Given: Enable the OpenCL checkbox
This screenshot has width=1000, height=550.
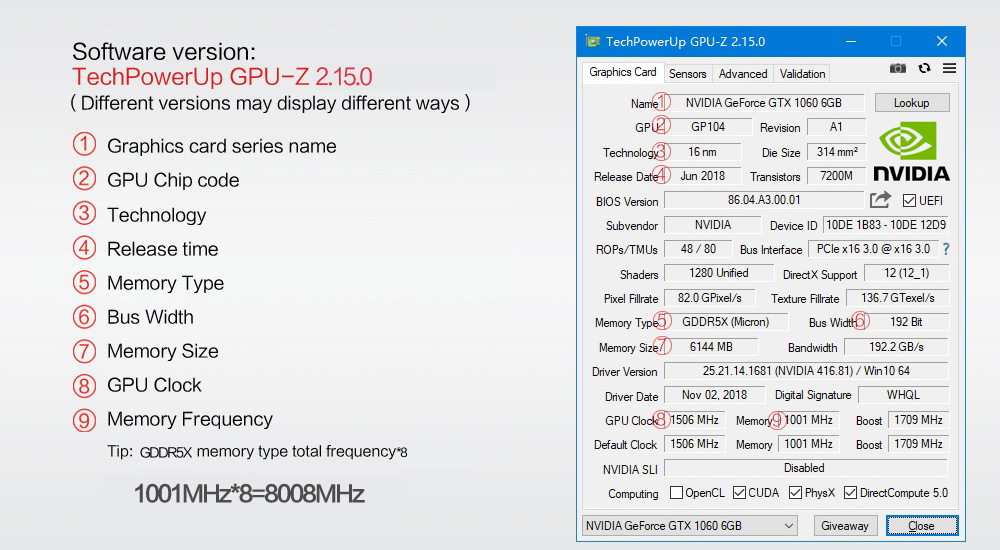Looking at the screenshot, I should pyautogui.click(x=677, y=493).
